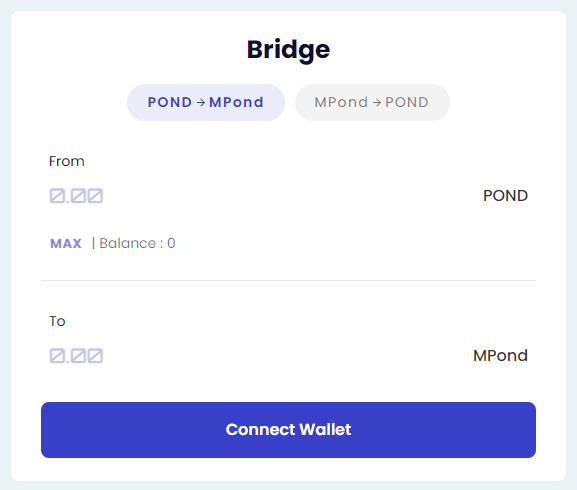Screen dimensions: 577x490
Task: Click the Connect Wallet button
Action: click(x=288, y=430)
